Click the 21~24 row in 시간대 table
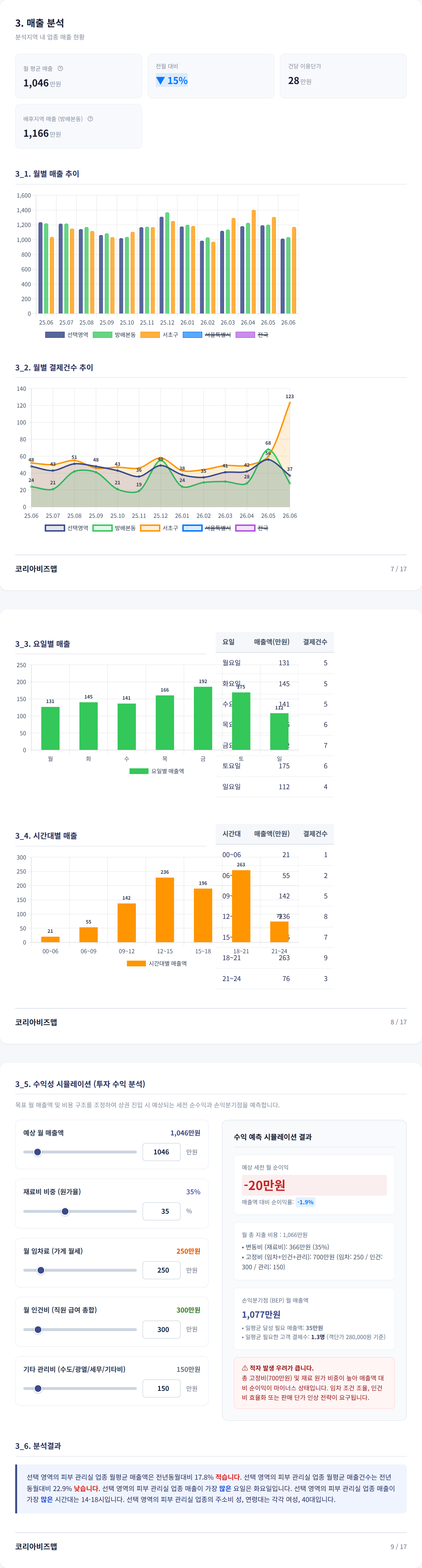The height and width of the screenshot is (1568, 422). click(275, 979)
